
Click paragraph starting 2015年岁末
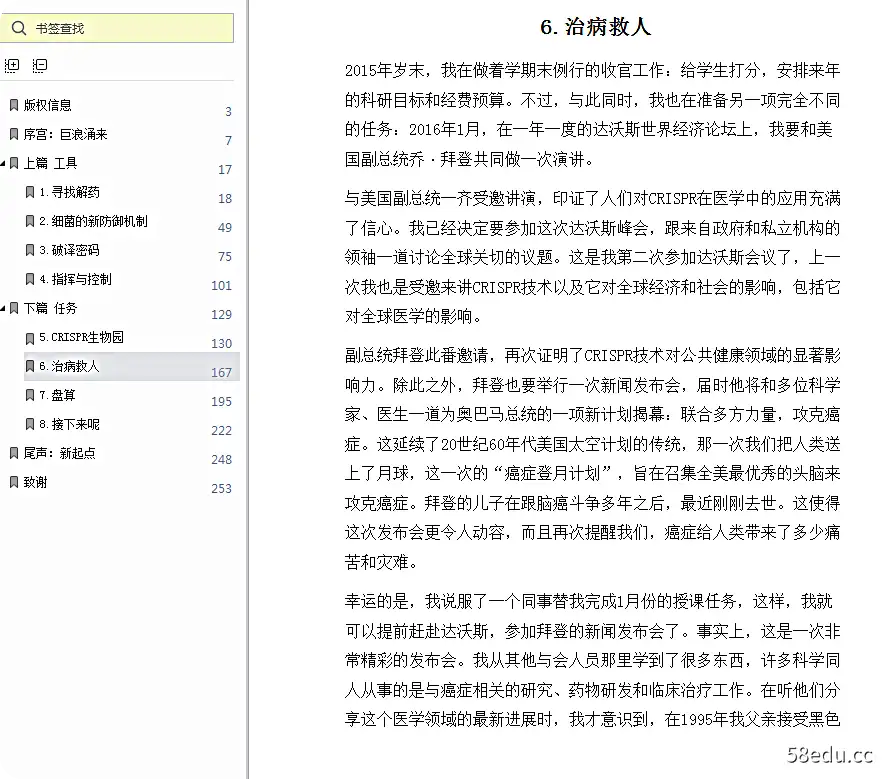tap(592, 115)
